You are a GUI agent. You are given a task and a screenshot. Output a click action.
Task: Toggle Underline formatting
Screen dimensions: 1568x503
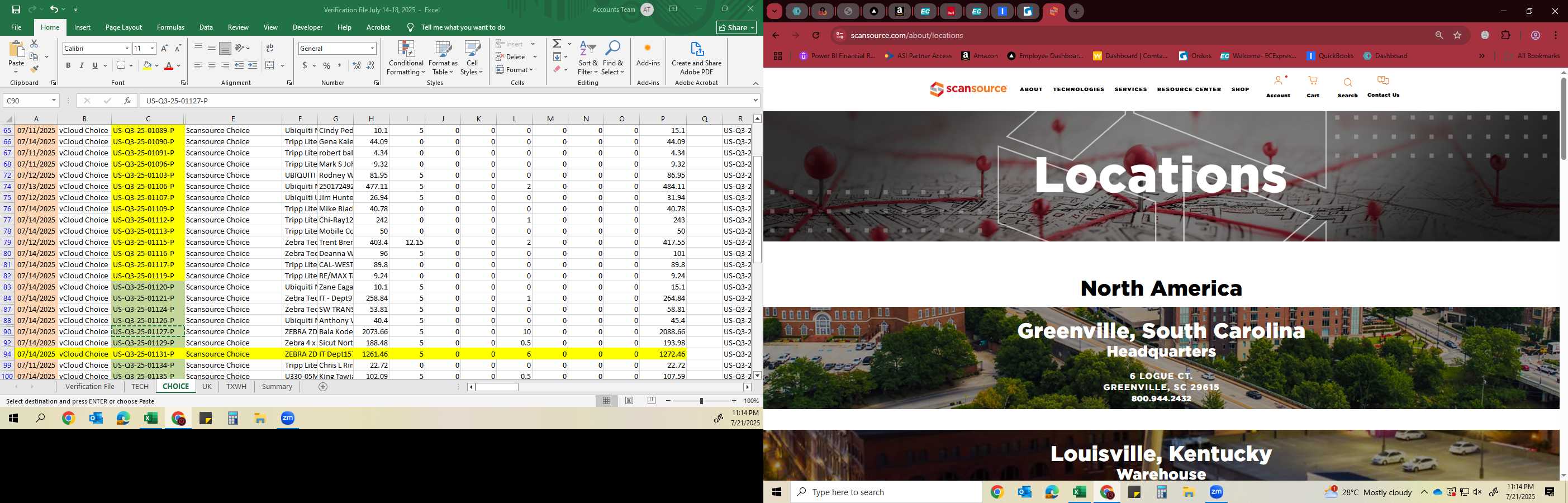pos(95,65)
